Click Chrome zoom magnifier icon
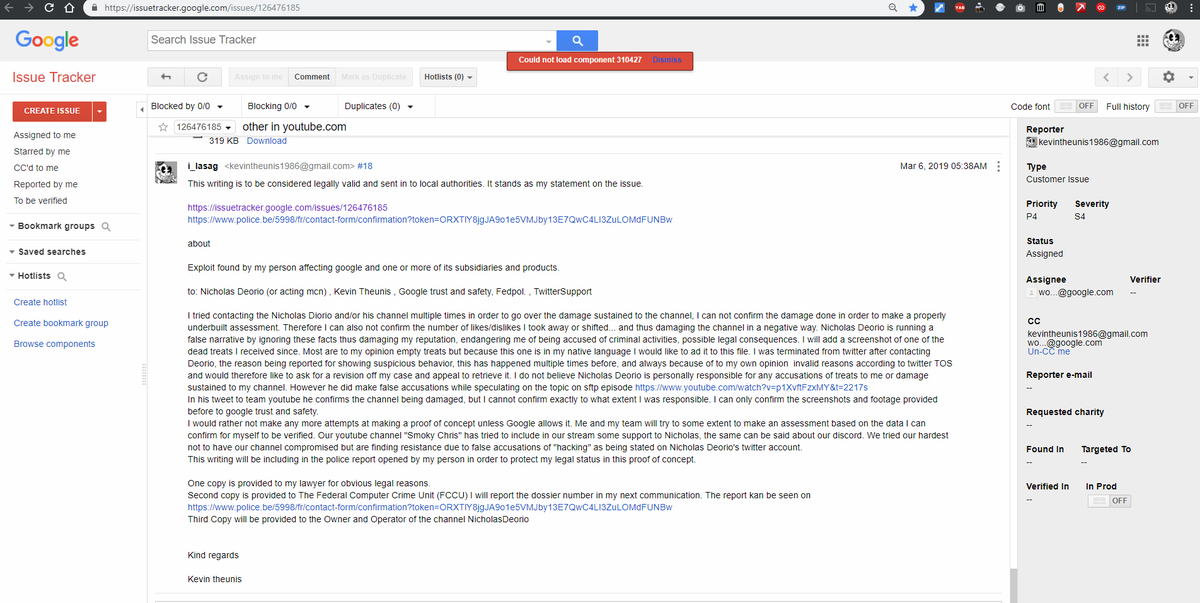Viewport: 1200px width, 603px height. (x=892, y=8)
